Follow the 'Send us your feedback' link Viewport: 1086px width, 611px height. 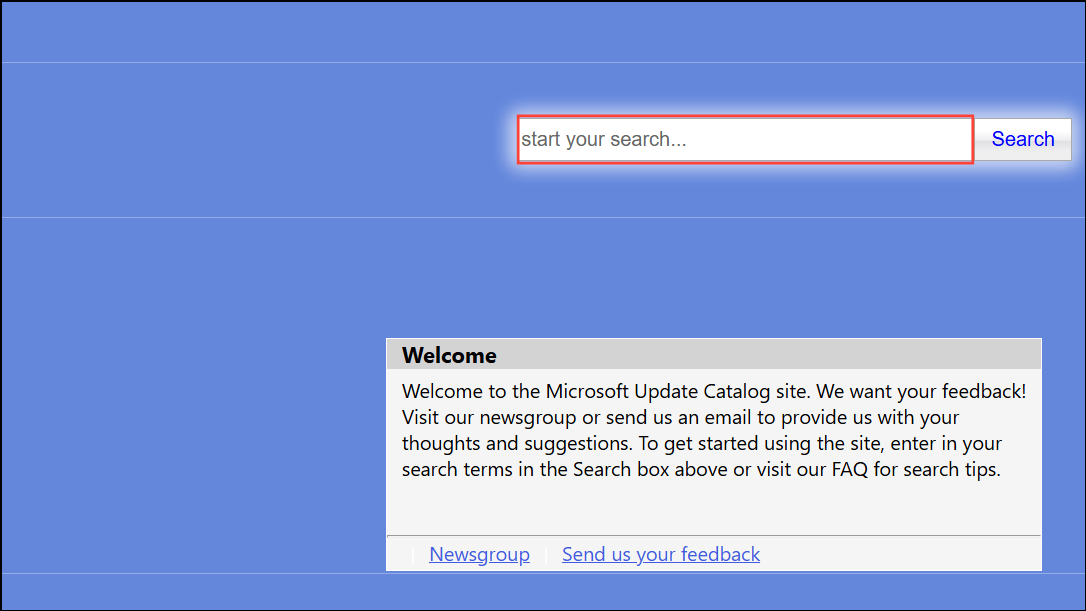(x=660, y=554)
